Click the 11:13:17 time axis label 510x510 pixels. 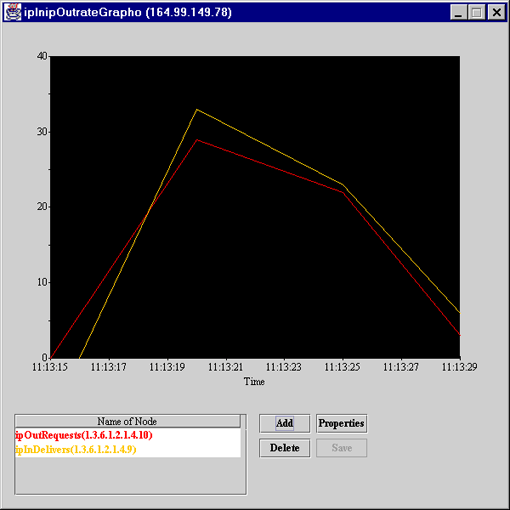click(x=108, y=367)
